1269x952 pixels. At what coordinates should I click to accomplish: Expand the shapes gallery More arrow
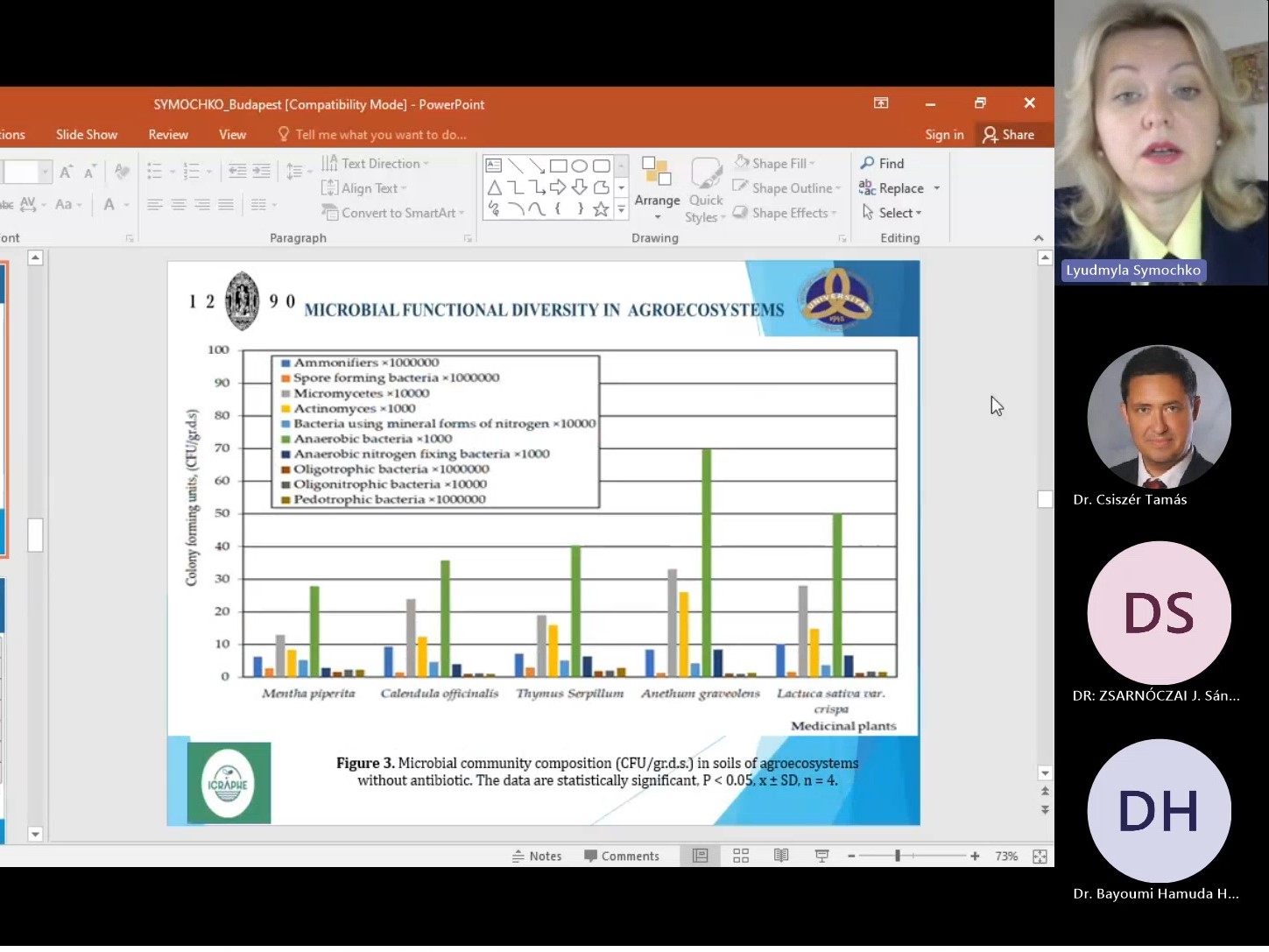click(x=622, y=209)
